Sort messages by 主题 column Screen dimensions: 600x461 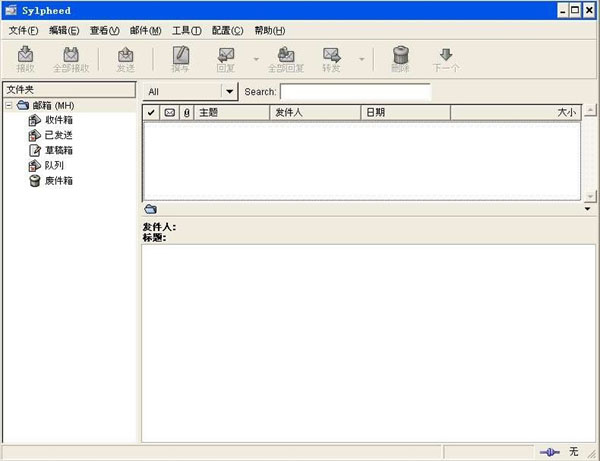click(x=232, y=112)
